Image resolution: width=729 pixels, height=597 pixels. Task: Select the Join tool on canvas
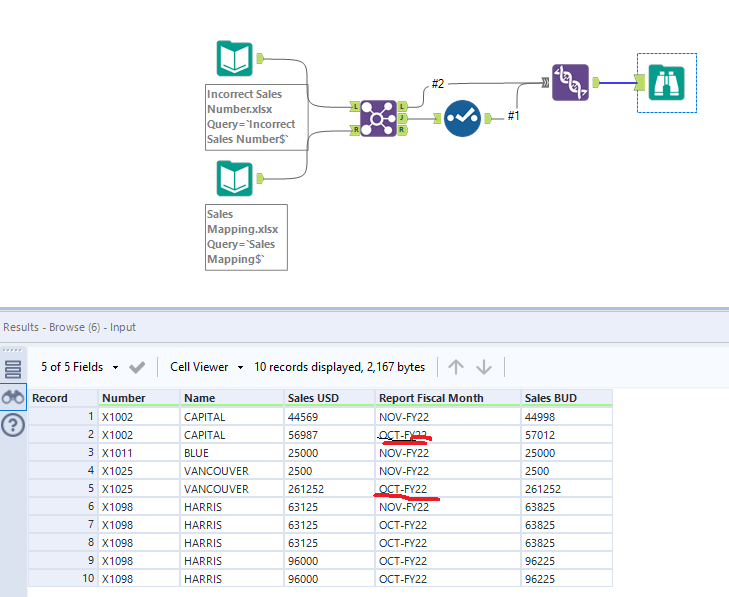[378, 119]
